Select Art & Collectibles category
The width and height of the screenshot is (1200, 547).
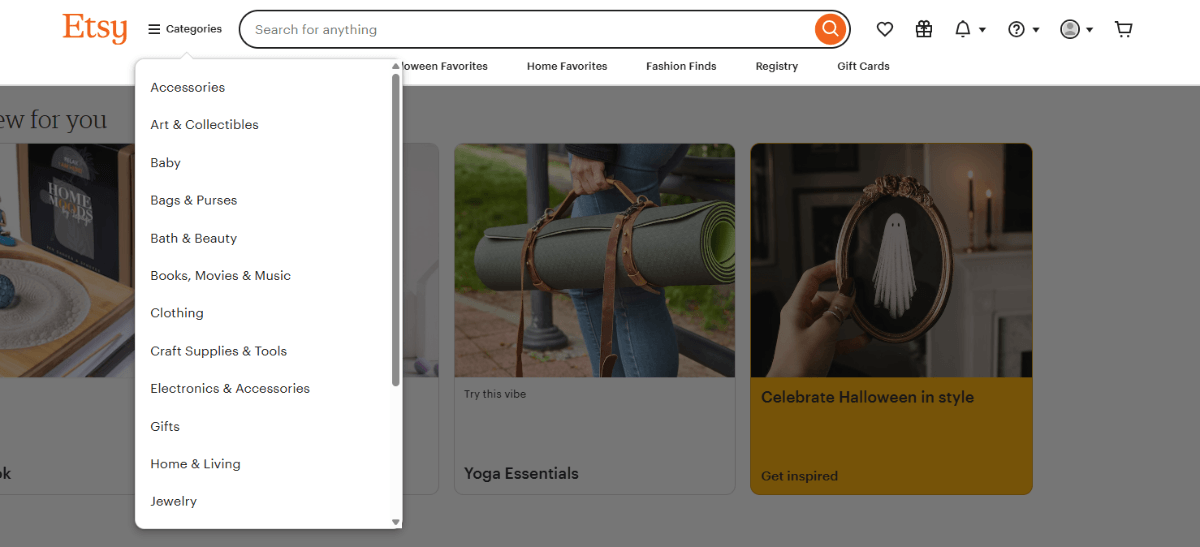click(204, 125)
